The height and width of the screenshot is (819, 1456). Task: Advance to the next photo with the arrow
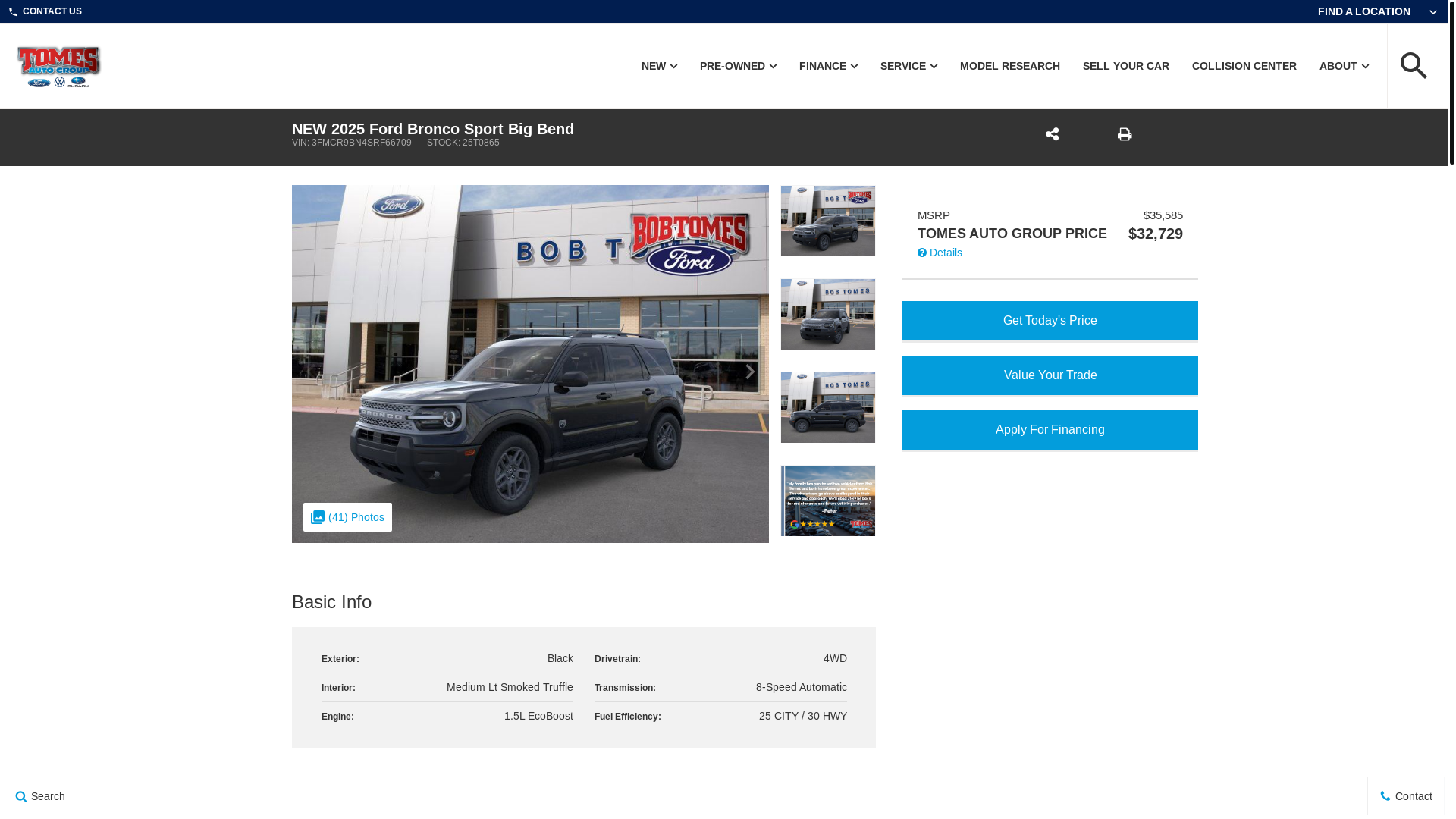pos(749,372)
